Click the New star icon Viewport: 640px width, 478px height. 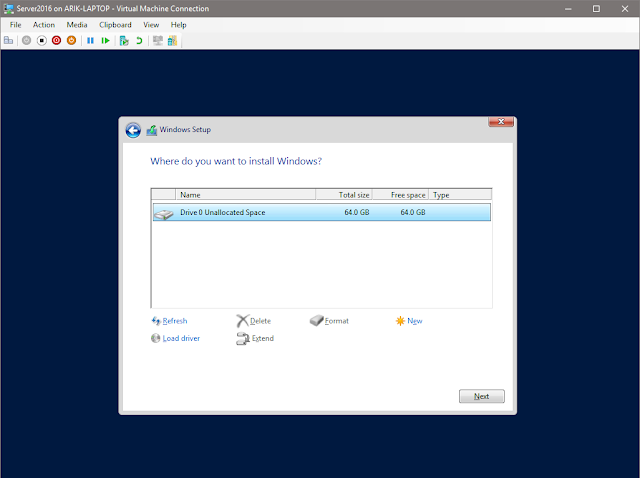(400, 321)
